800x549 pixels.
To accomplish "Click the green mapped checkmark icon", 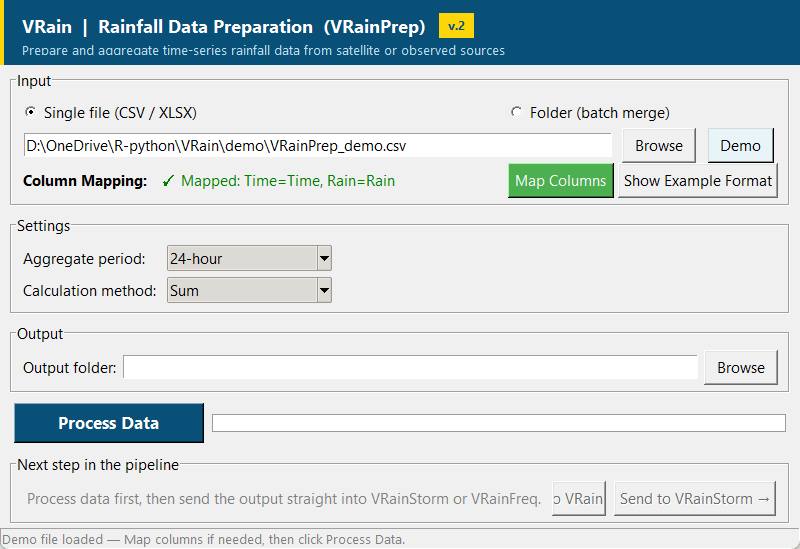I will point(168,181).
